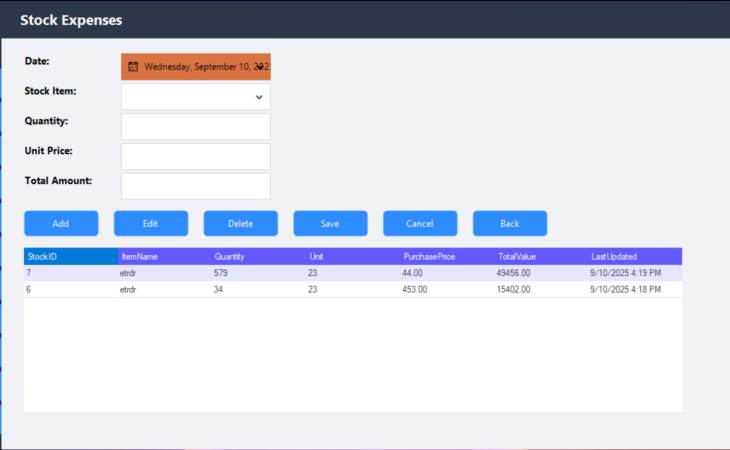730x450 pixels.
Task: Click the Total Amount field
Action: pos(195,187)
